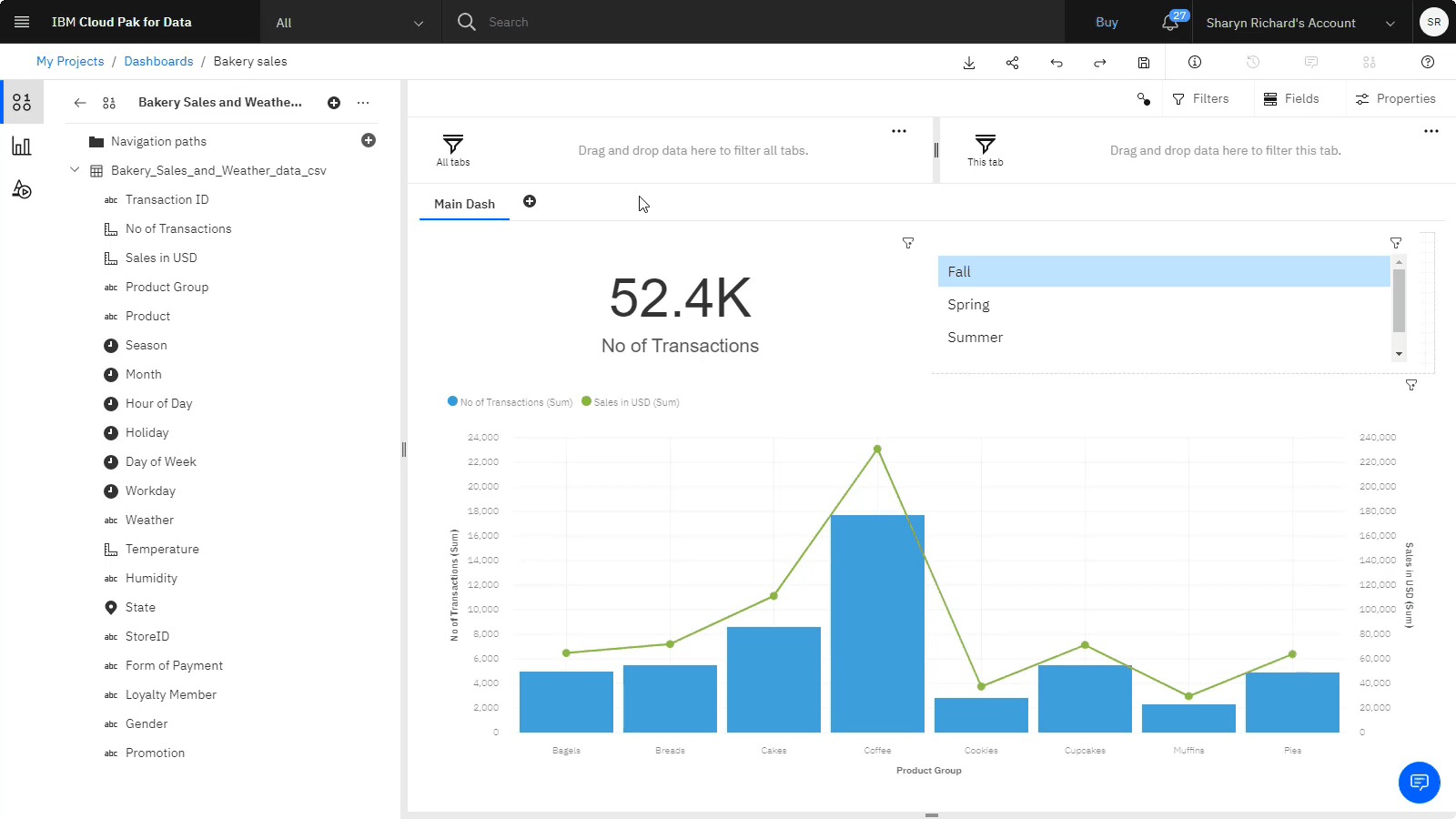1456x819 pixels.
Task: Click the save dashboard icon
Action: tap(1144, 62)
